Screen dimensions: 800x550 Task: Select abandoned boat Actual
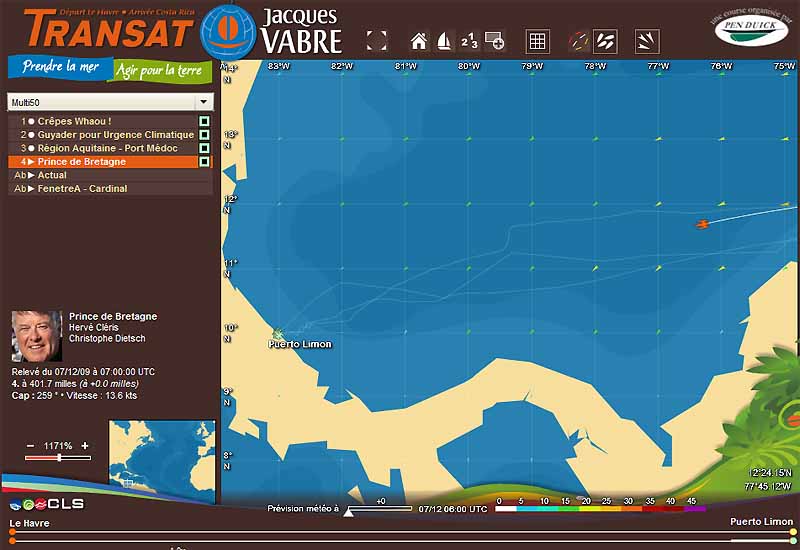pyautogui.click(x=110, y=175)
